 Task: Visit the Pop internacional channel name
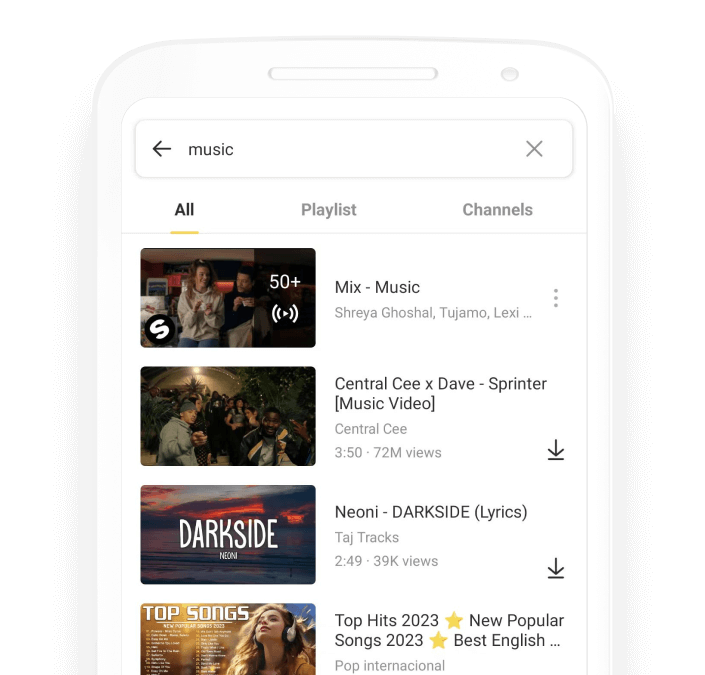point(390,666)
